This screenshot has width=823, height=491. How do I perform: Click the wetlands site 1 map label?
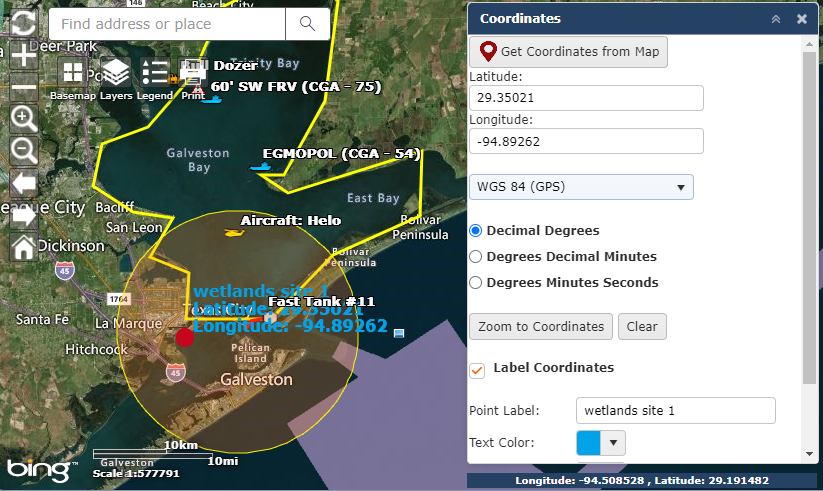pos(261,291)
